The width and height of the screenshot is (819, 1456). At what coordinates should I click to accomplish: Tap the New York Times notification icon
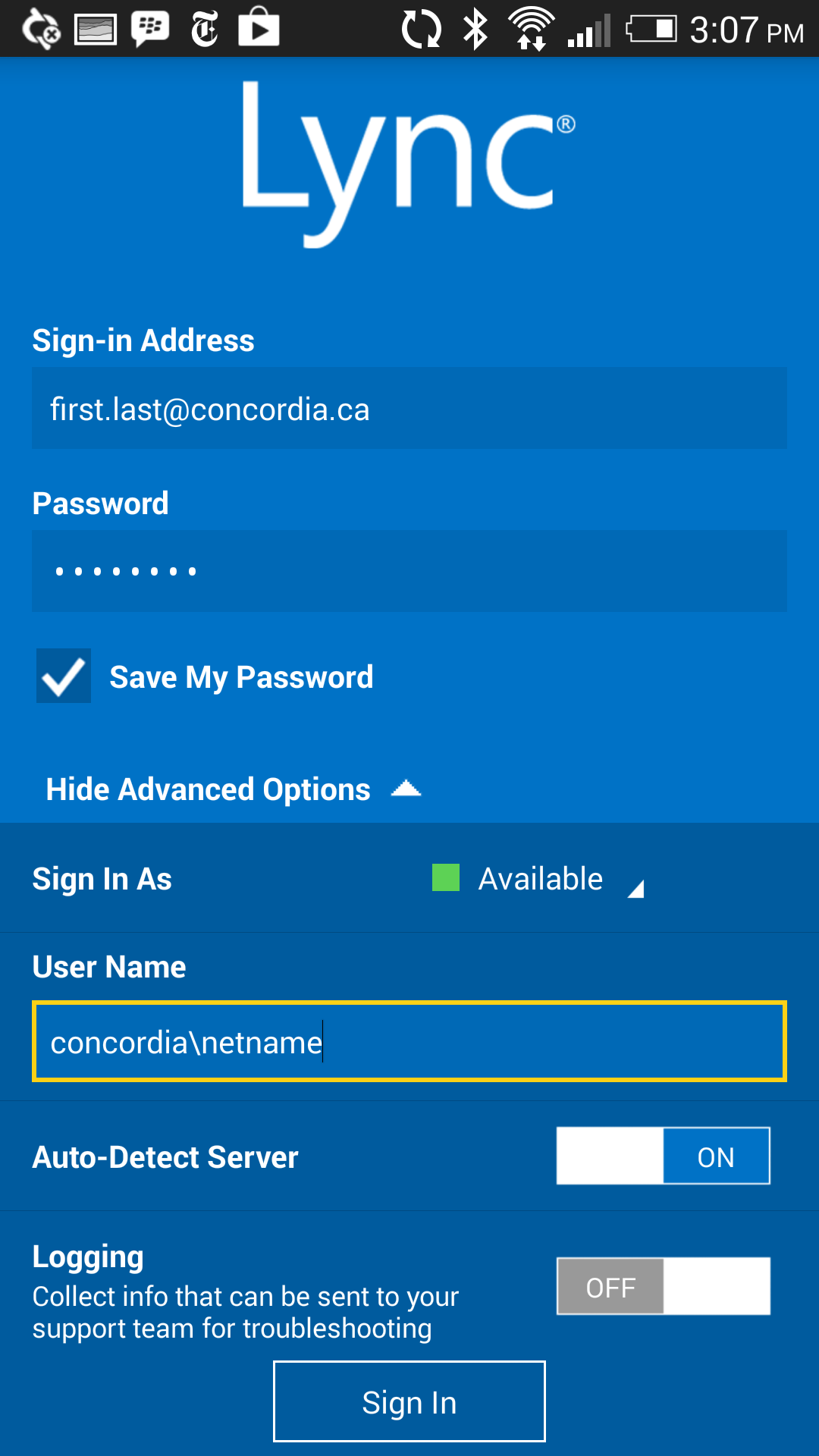coord(205,29)
